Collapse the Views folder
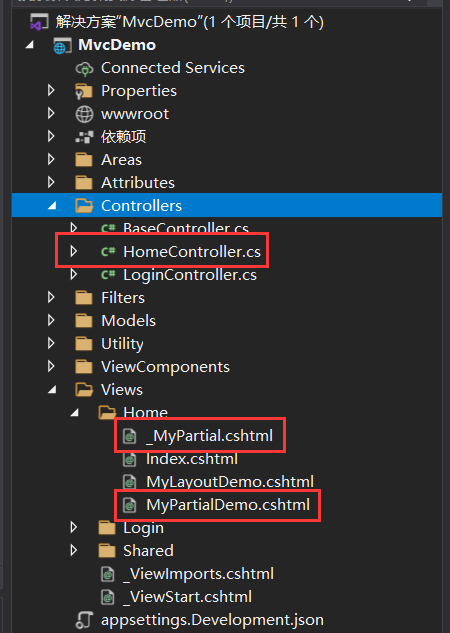Image resolution: width=450 pixels, height=633 pixels. coord(52,390)
